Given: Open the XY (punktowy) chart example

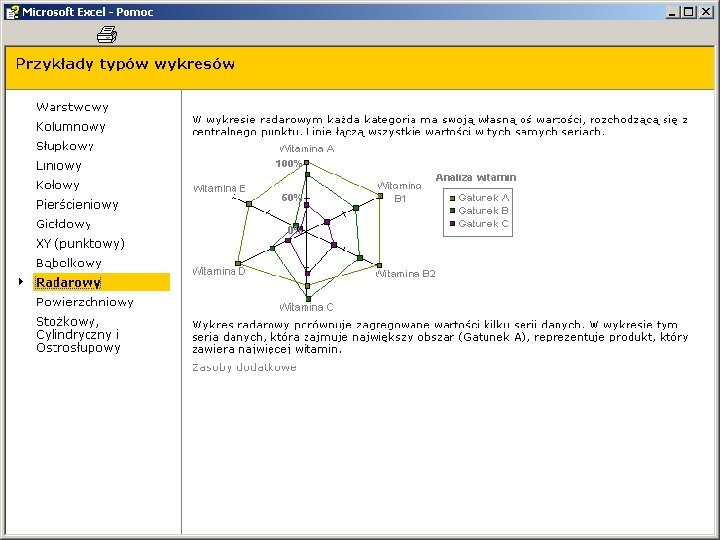Looking at the screenshot, I should coord(80,244).
